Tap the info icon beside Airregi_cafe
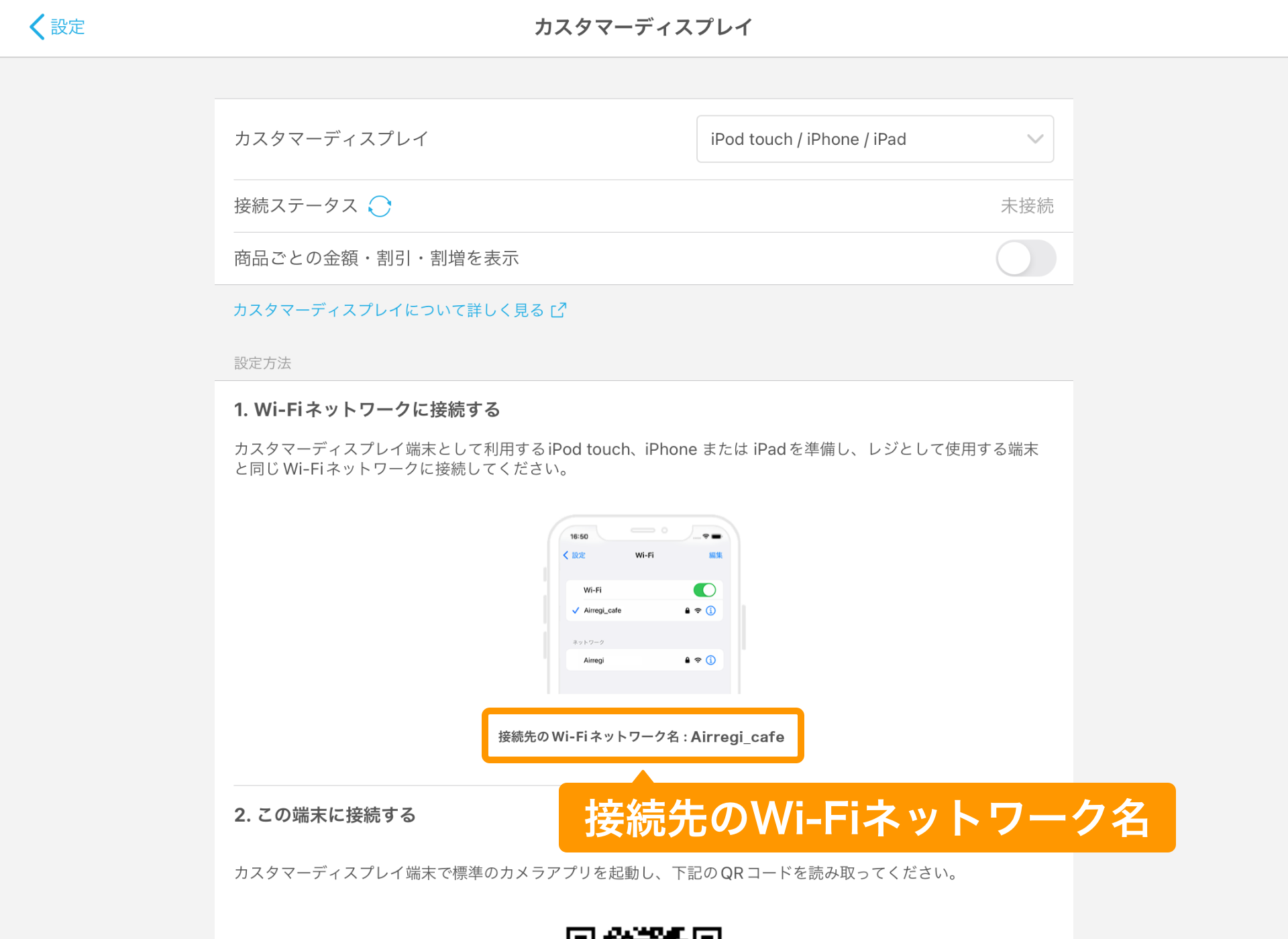Screen dimensions: 1288x939 [710, 611]
